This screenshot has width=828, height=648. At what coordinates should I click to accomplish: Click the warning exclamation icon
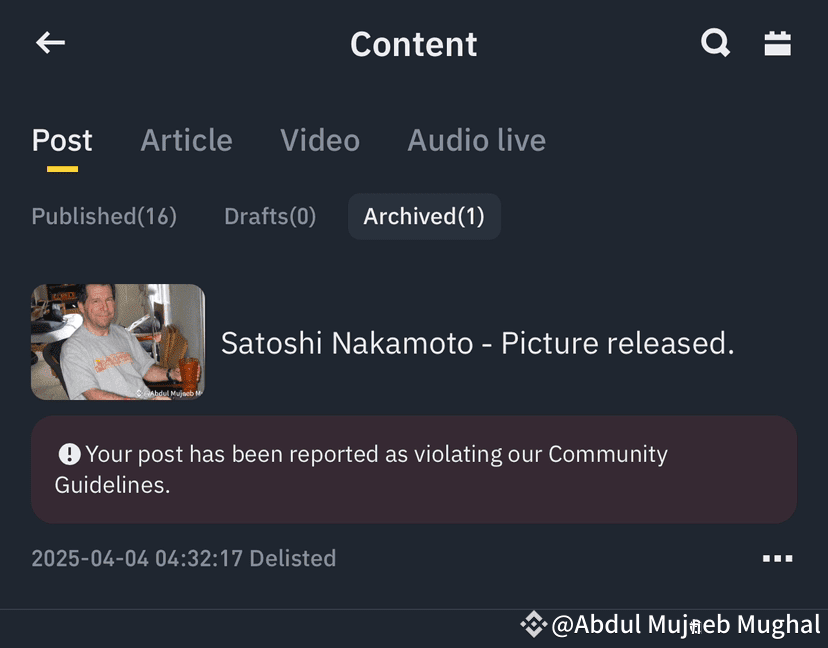(69, 454)
